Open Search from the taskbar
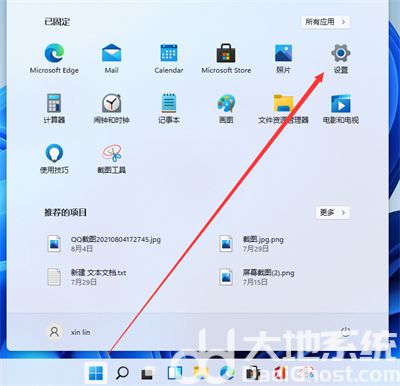400x386 pixels. coord(122,373)
